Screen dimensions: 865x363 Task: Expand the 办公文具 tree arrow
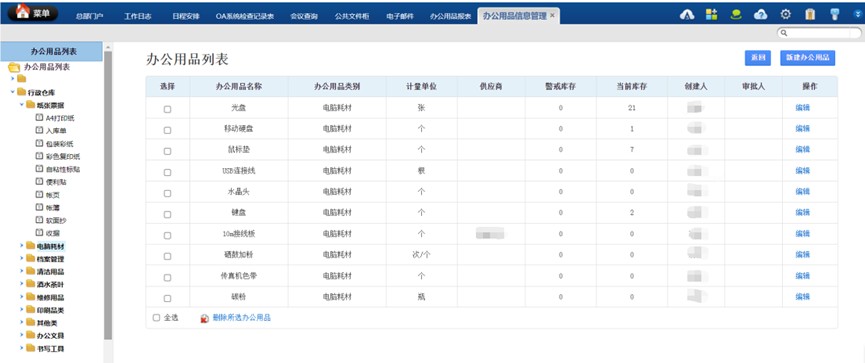click(x=22, y=335)
